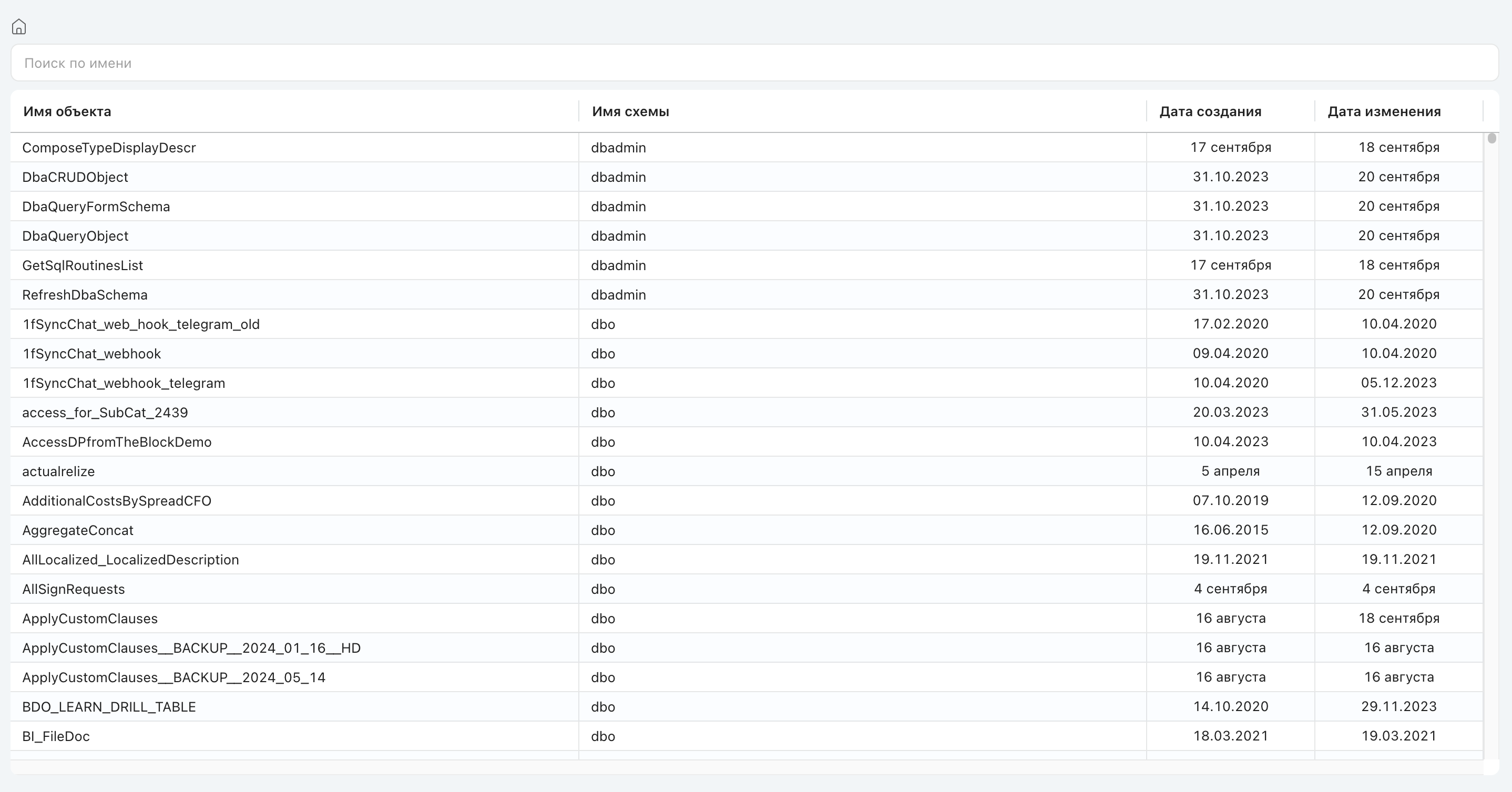Viewport: 1512px width, 792px height.
Task: Sort by 'Имя объекта' column header
Action: coord(67,111)
